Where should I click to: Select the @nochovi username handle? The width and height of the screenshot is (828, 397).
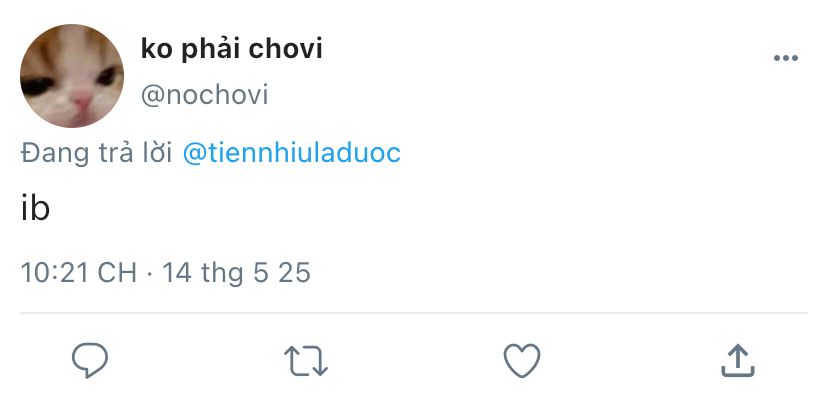(204, 96)
